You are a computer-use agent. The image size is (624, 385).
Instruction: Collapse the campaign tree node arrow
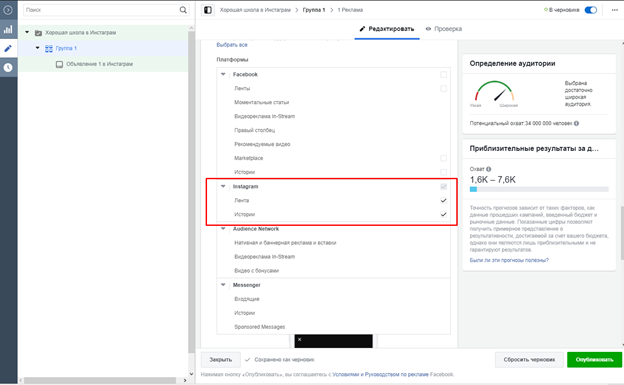pos(27,32)
